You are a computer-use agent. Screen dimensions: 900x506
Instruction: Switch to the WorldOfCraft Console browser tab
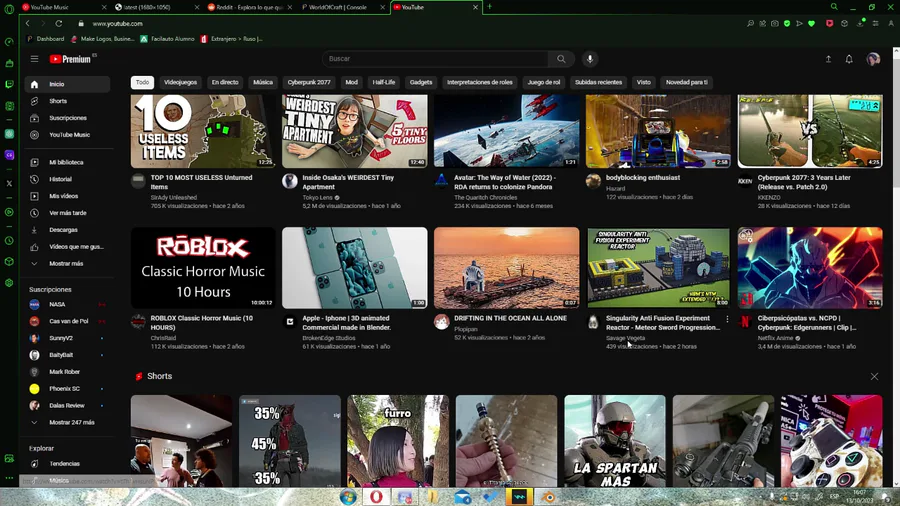343,7
